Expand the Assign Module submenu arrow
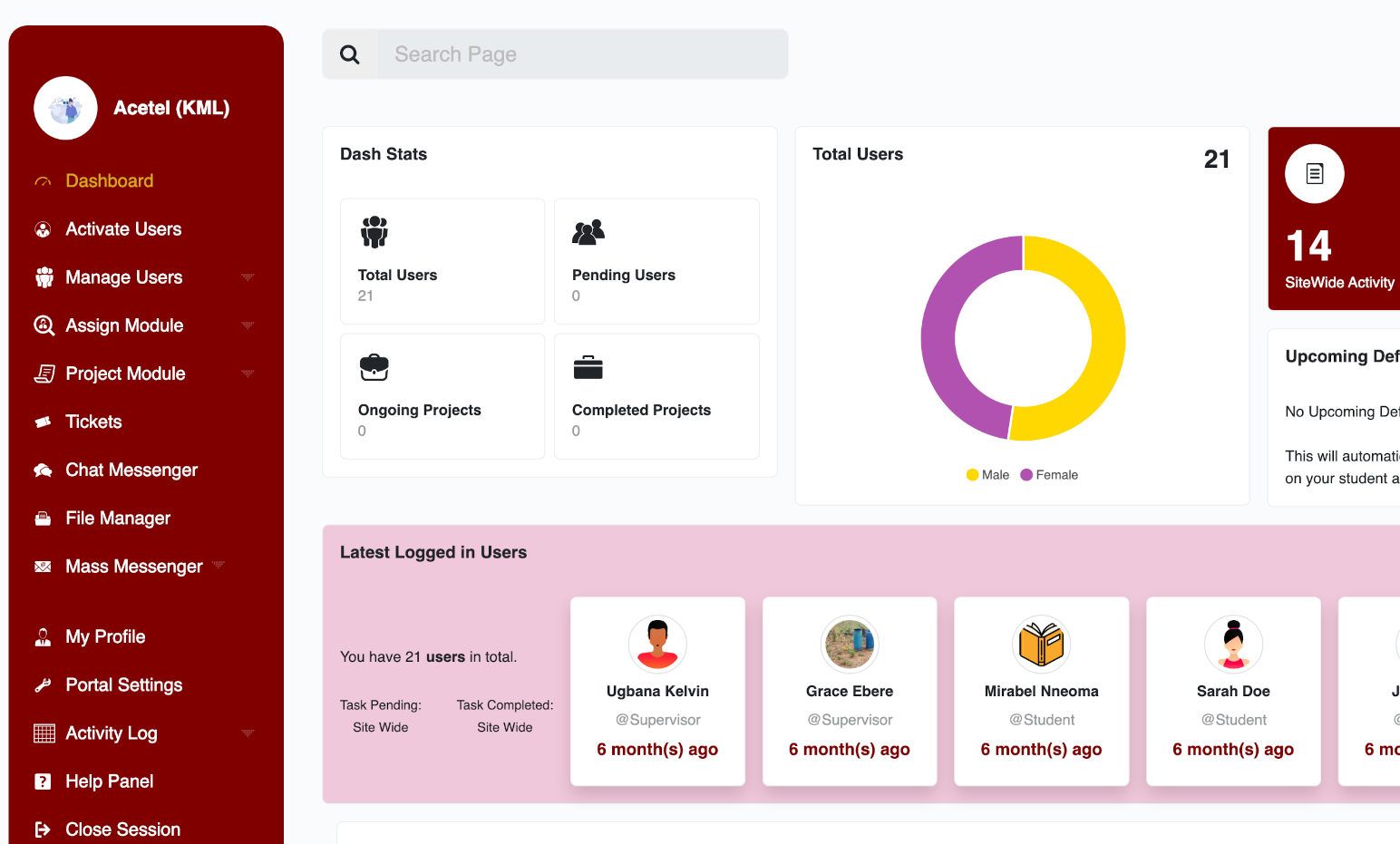This screenshot has height=844, width=1400. click(x=248, y=325)
